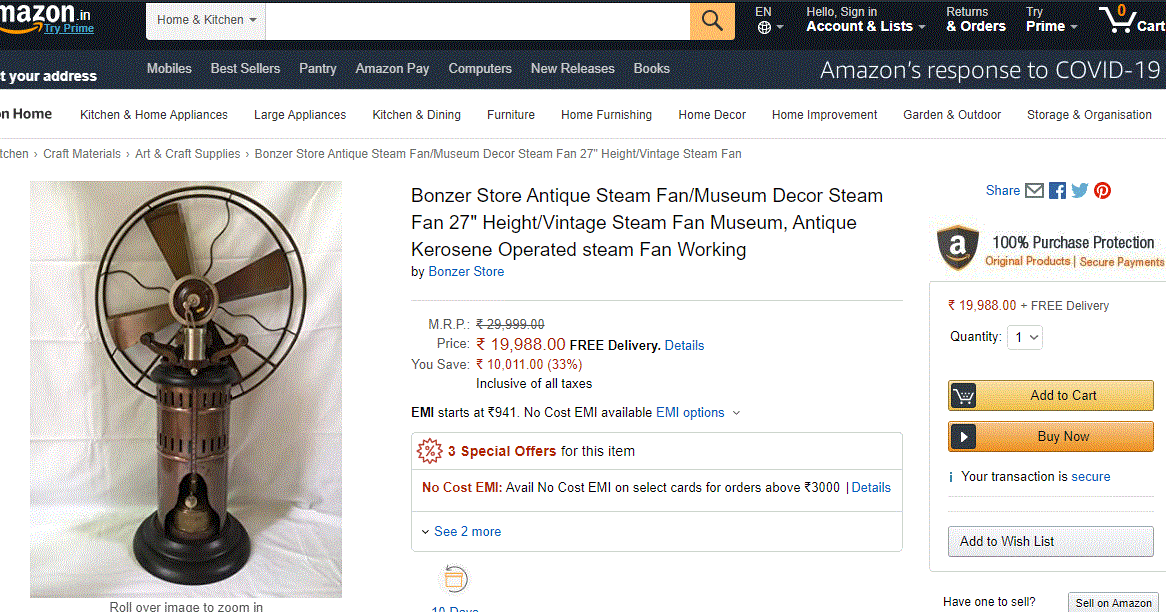The image size is (1166, 612).
Task: Share the product on Twitter
Action: (x=1079, y=190)
